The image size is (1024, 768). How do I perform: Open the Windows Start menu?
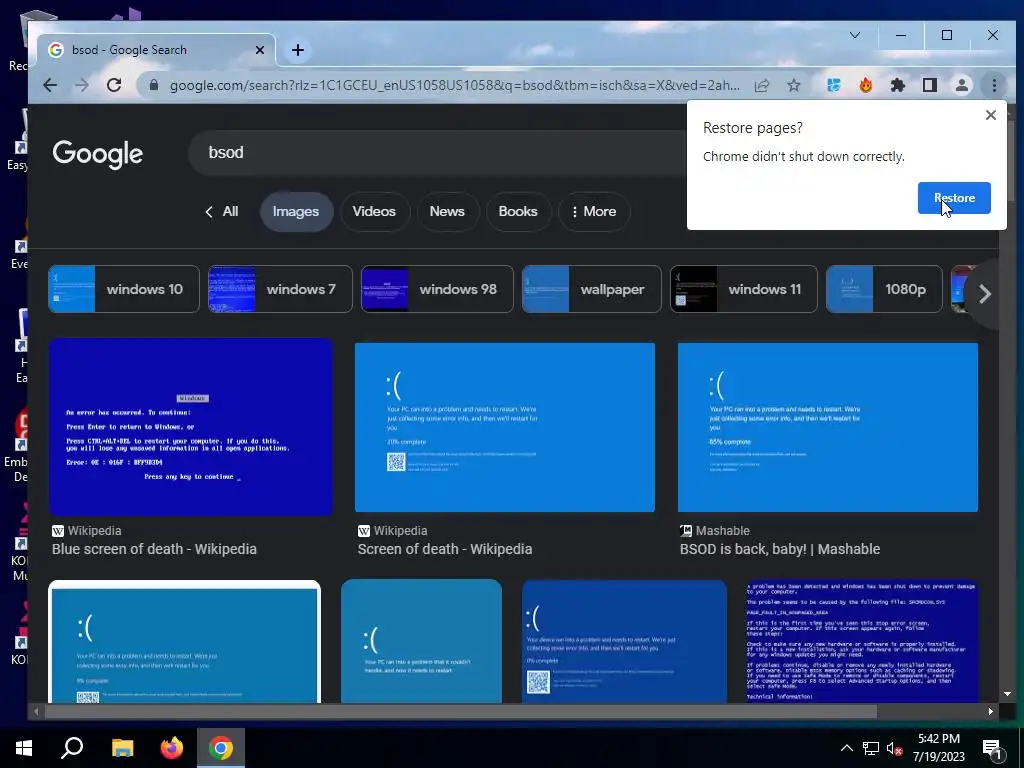point(24,748)
